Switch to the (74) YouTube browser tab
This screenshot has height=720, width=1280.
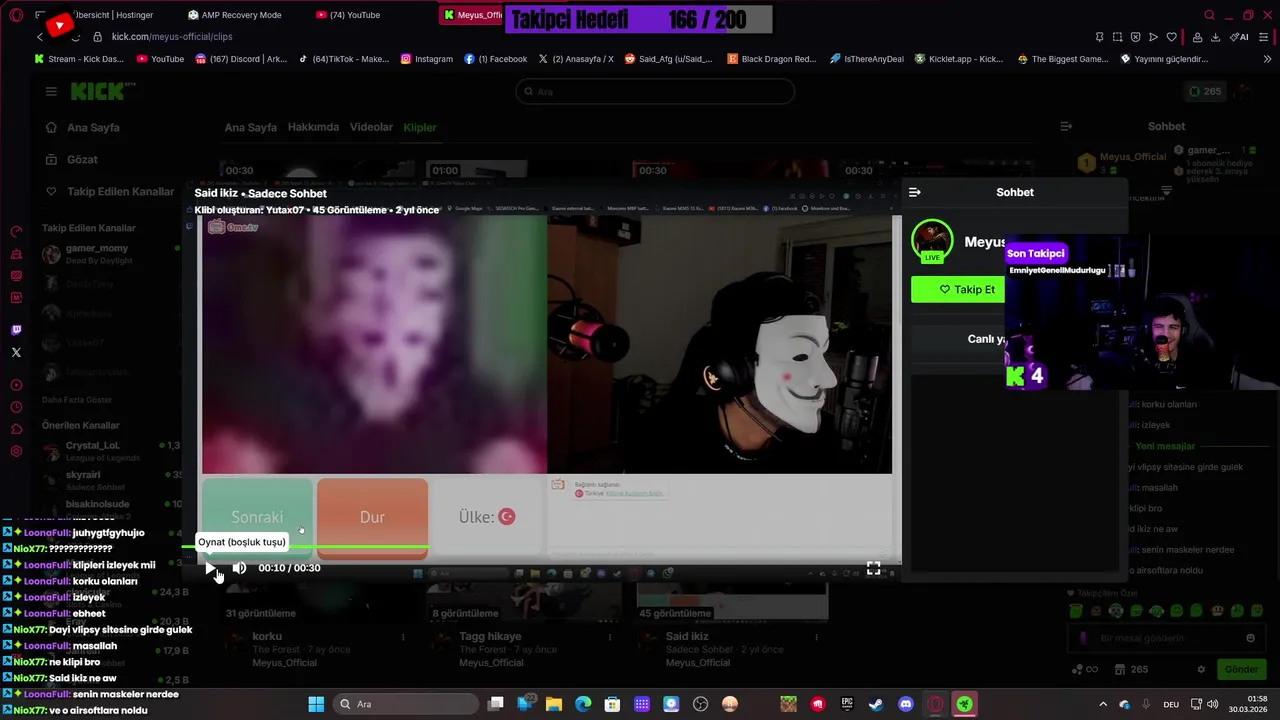pos(348,15)
